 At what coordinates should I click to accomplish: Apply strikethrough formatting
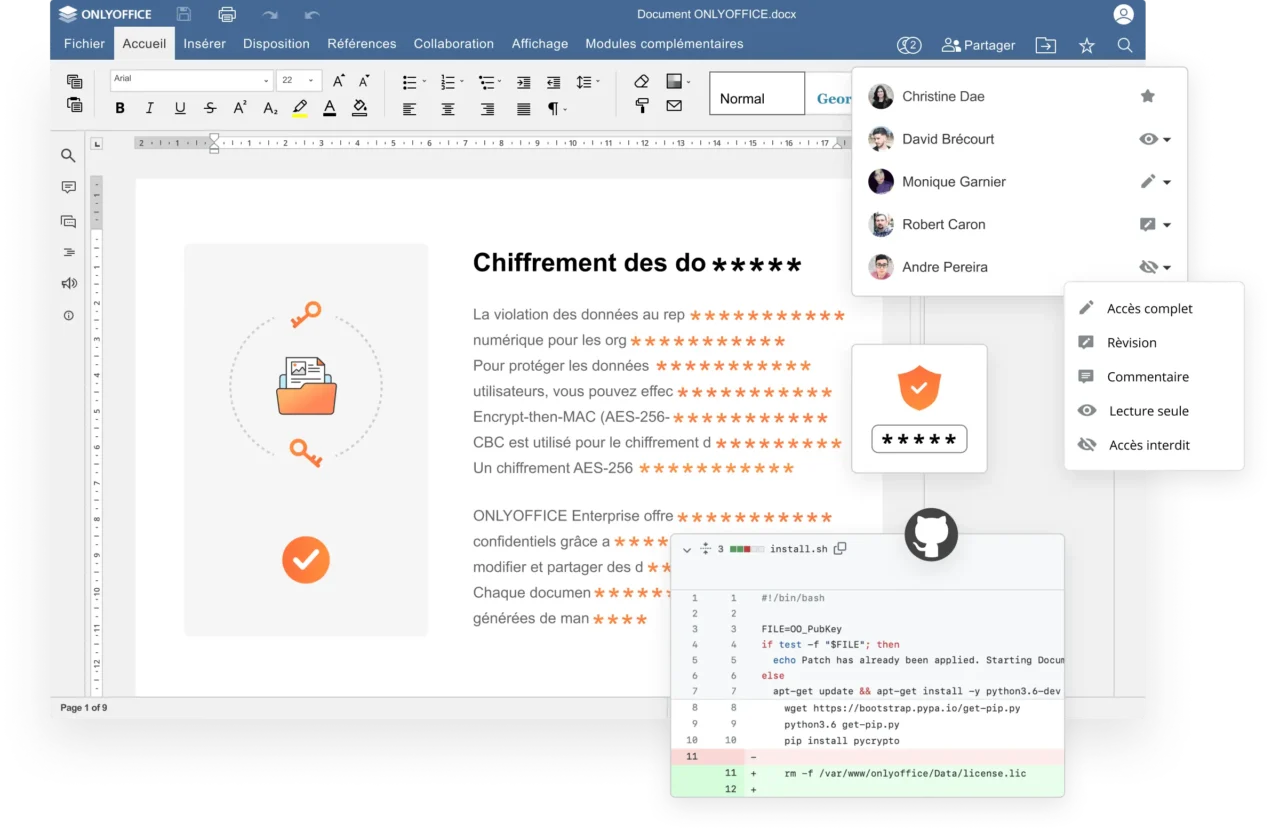point(210,108)
